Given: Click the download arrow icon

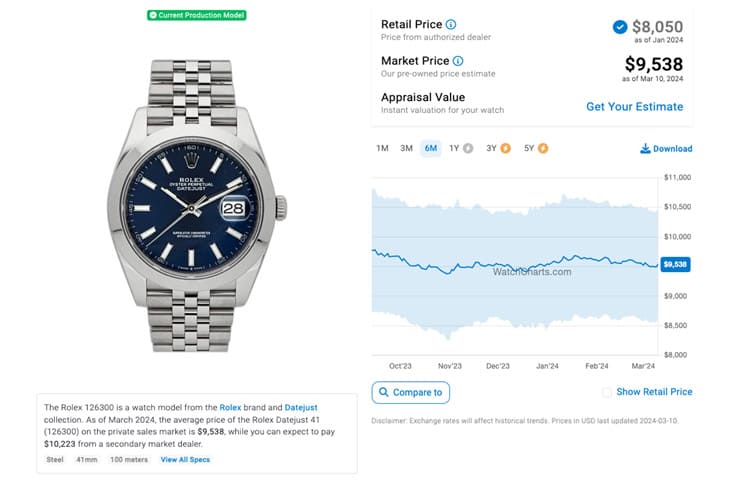Looking at the screenshot, I should [645, 149].
